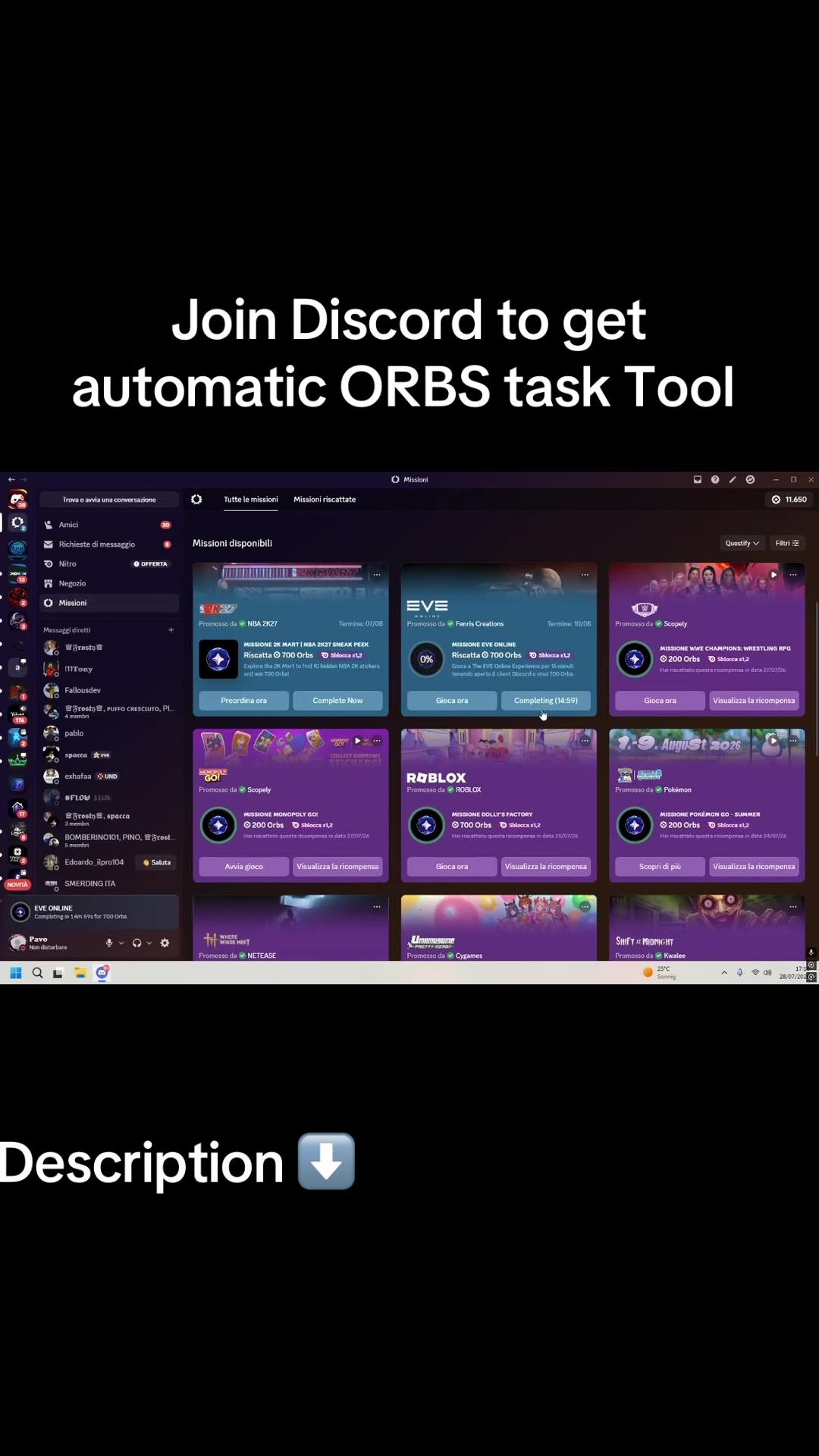This screenshot has width=819, height=1456.
Task: Click Visualizza la ricompensa on Roblox card
Action: 546,867
